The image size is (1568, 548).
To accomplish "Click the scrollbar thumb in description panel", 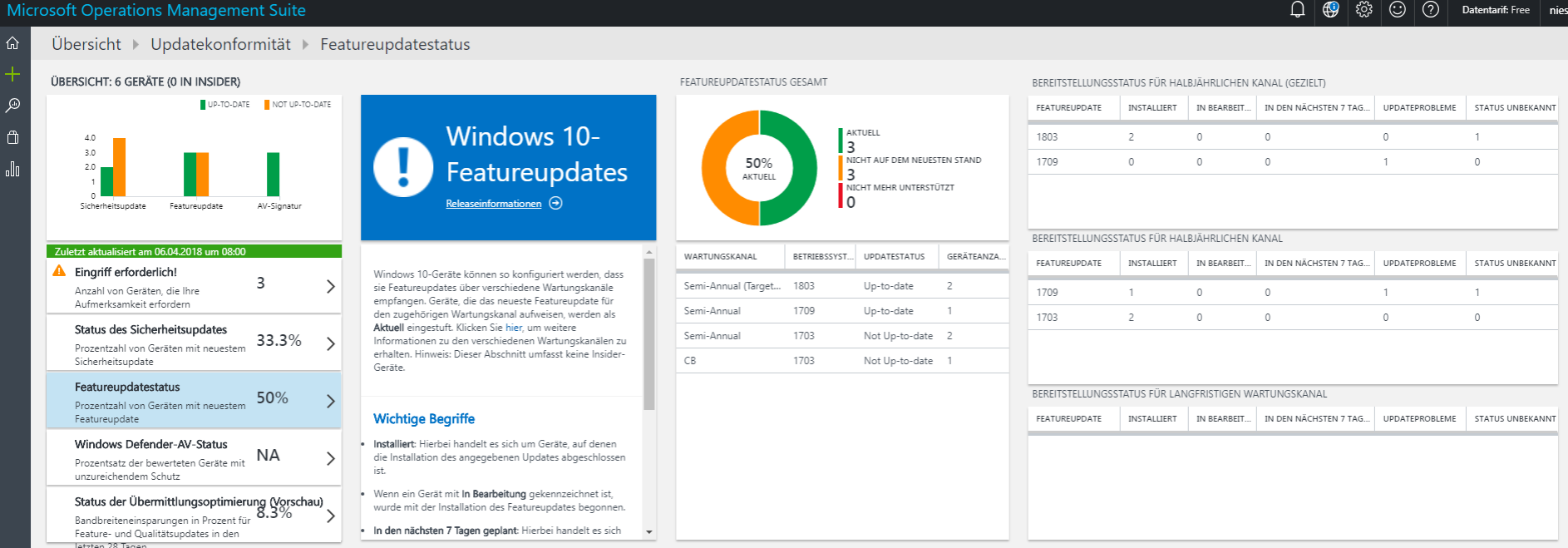I will (x=649, y=334).
